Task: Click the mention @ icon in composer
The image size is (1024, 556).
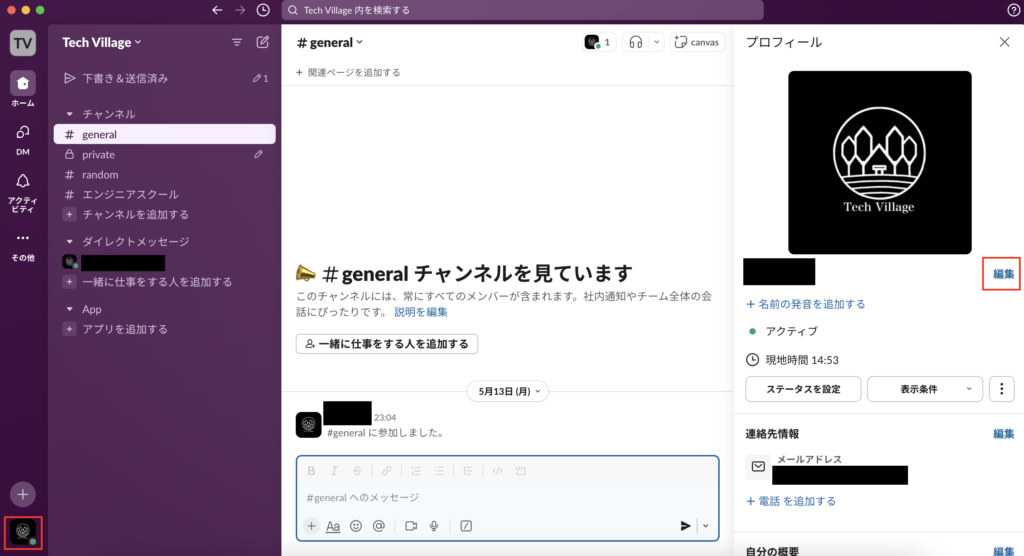Action: [x=379, y=526]
